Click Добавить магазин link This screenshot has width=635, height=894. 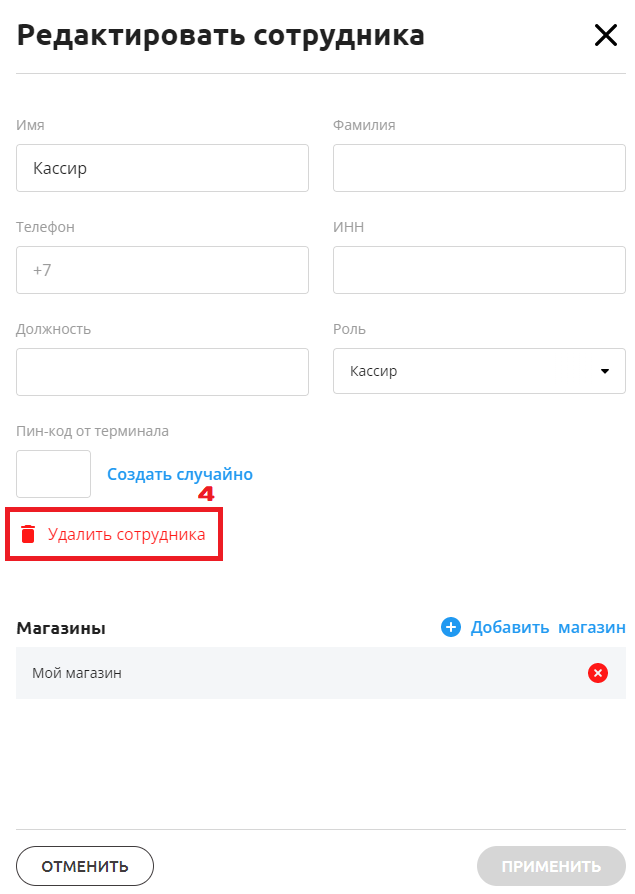coord(548,627)
